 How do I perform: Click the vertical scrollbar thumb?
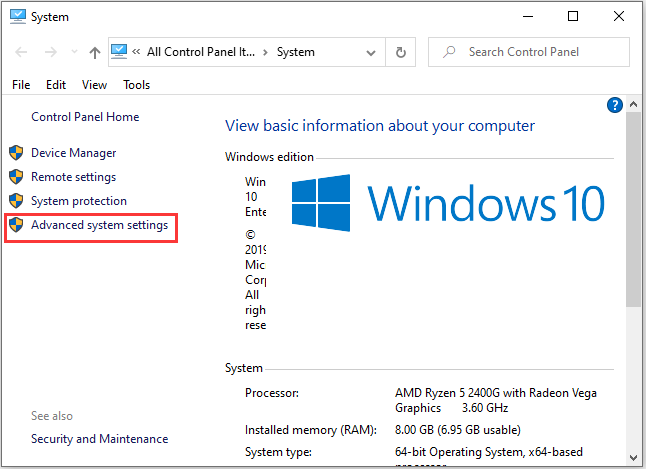pyautogui.click(x=633, y=209)
